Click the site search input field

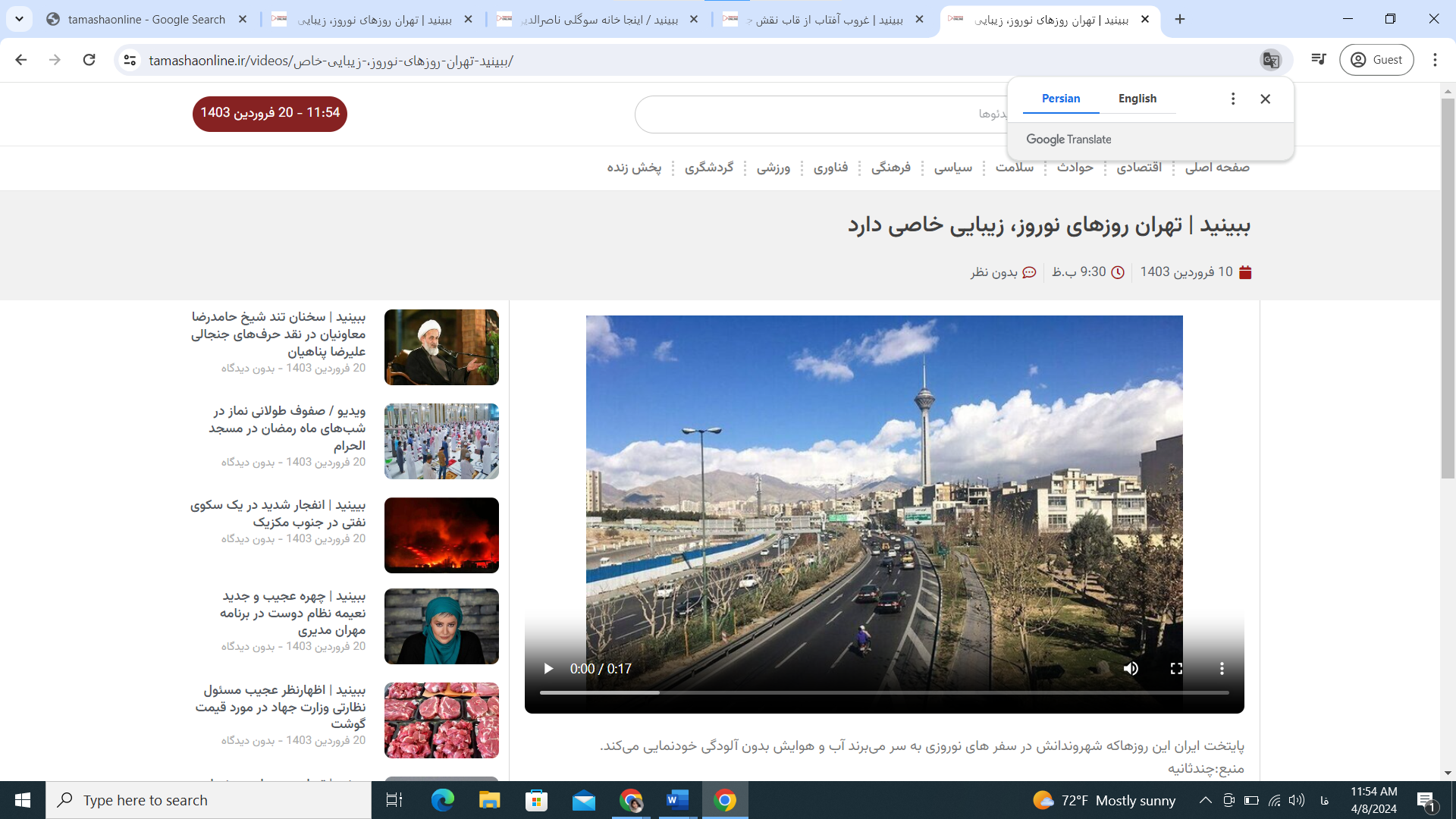[x=819, y=114]
